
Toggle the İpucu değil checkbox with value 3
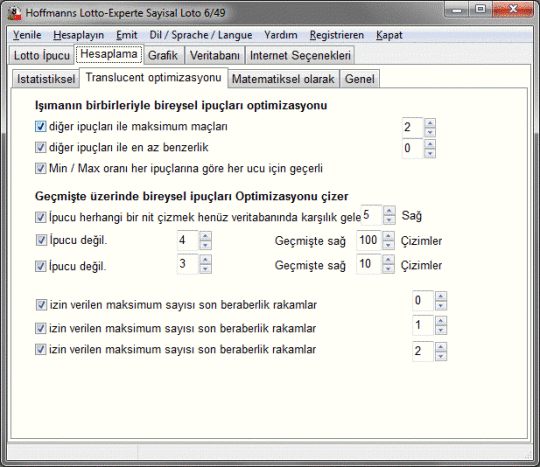pos(40,266)
